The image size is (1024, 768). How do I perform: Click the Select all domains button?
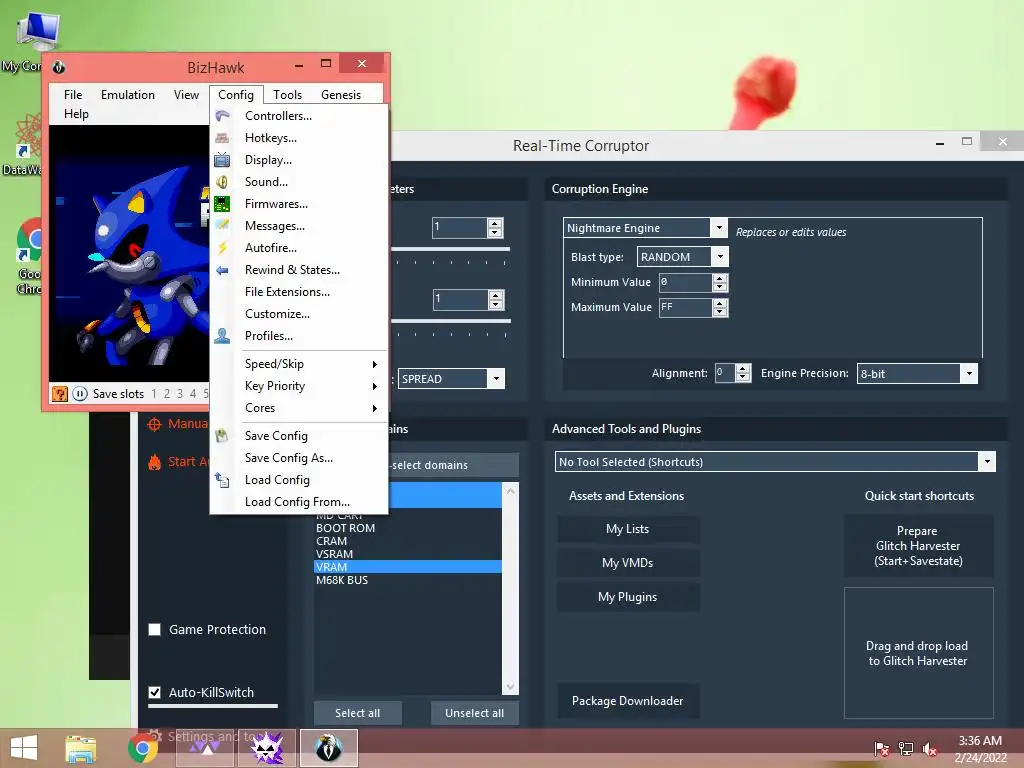357,713
